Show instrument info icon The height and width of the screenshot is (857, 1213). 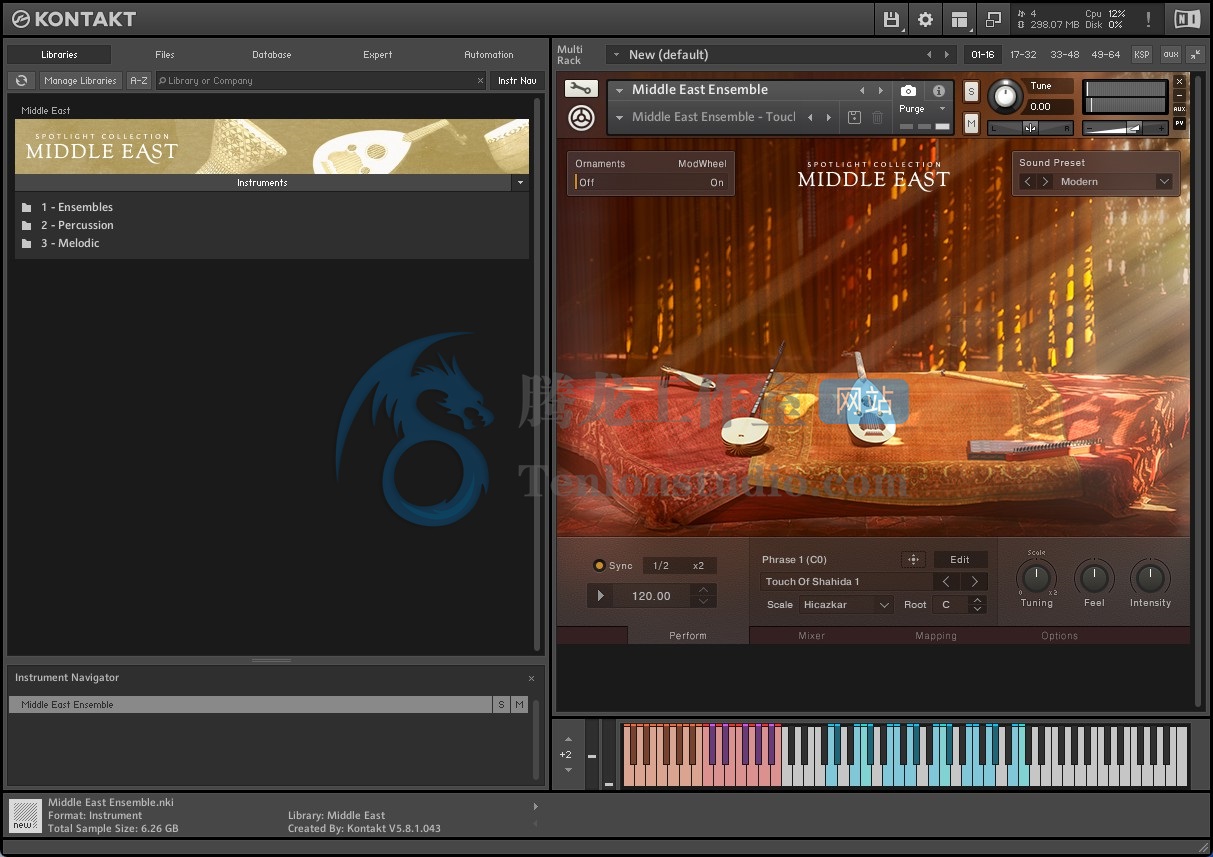(938, 90)
